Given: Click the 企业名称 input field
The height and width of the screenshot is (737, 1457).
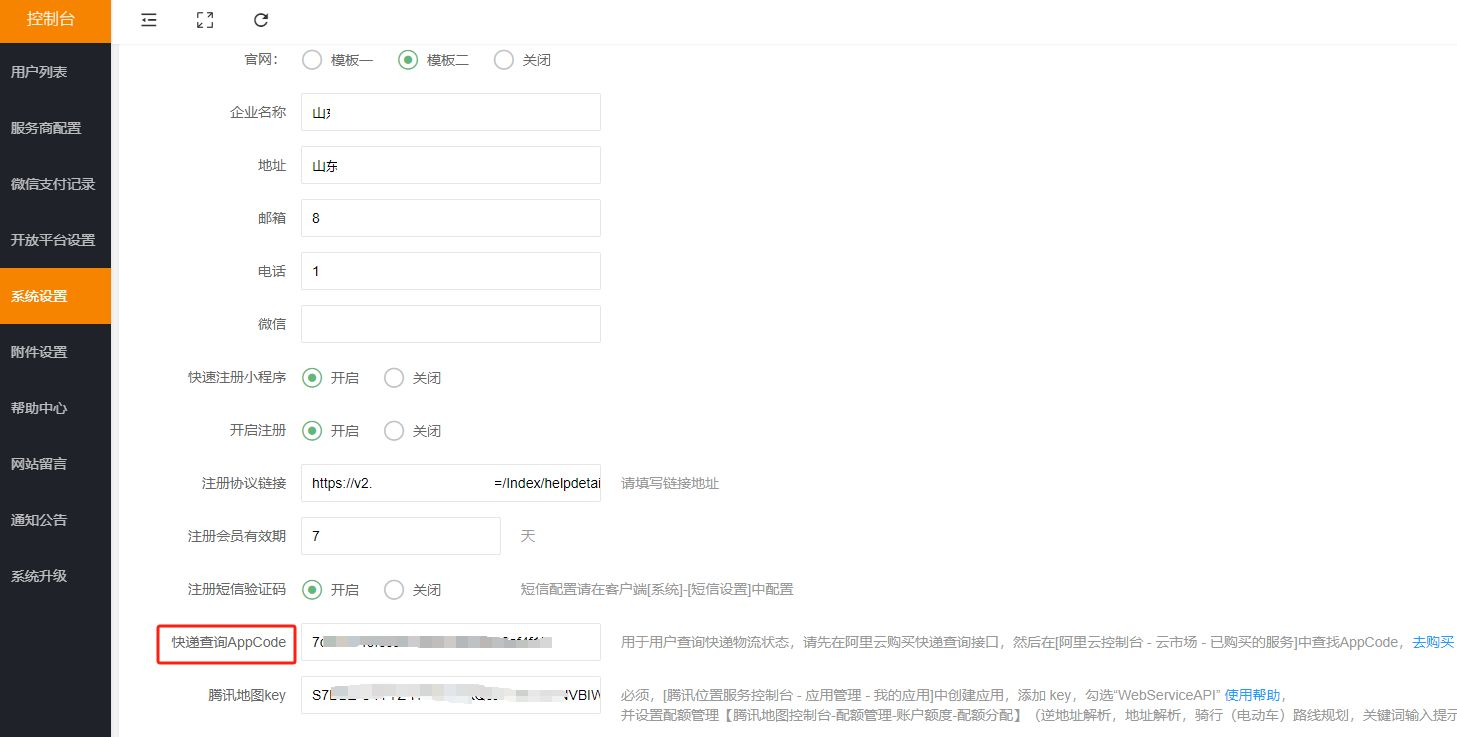Looking at the screenshot, I should 450,112.
